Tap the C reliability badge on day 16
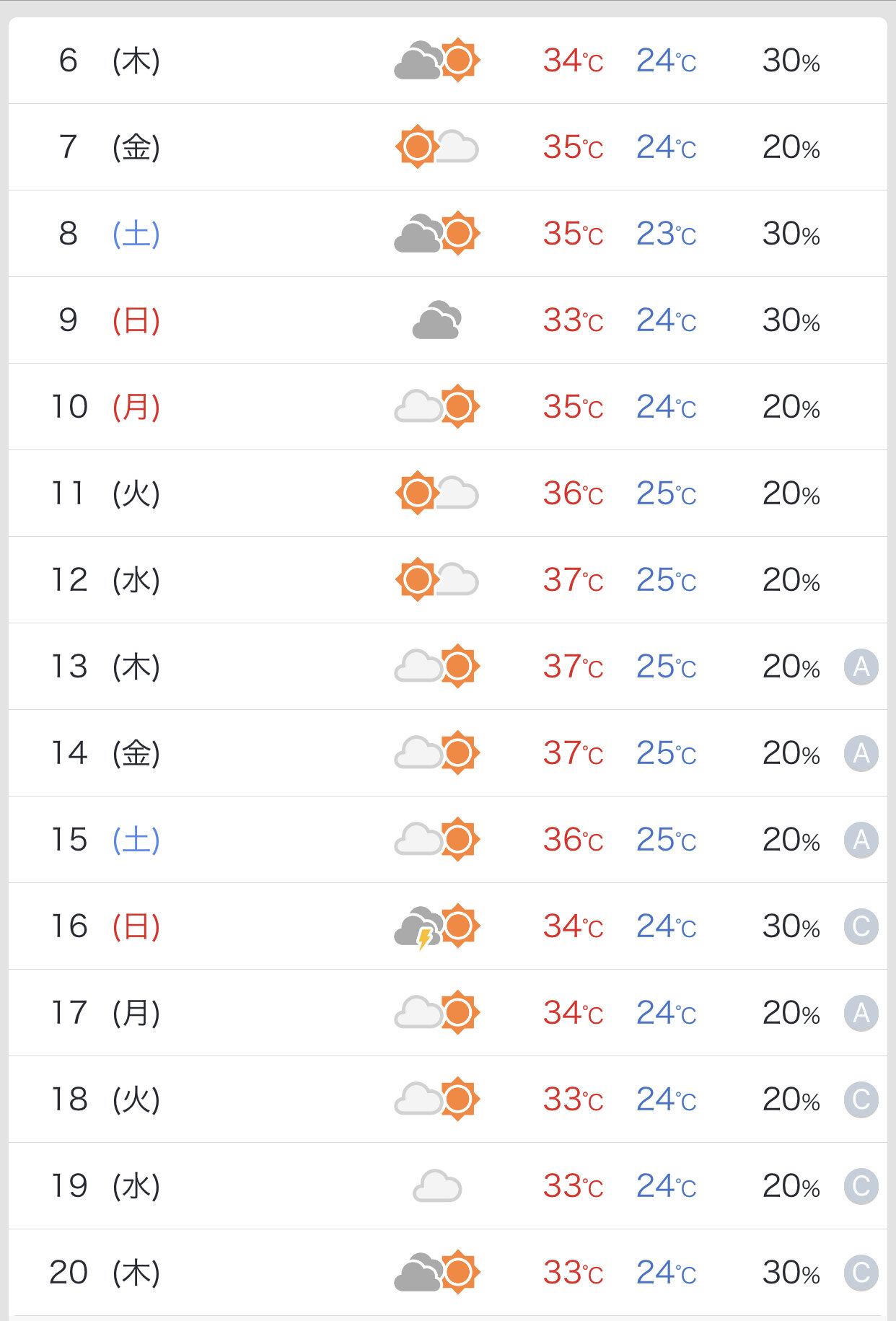This screenshot has height=1321, width=896. pyautogui.click(x=861, y=926)
